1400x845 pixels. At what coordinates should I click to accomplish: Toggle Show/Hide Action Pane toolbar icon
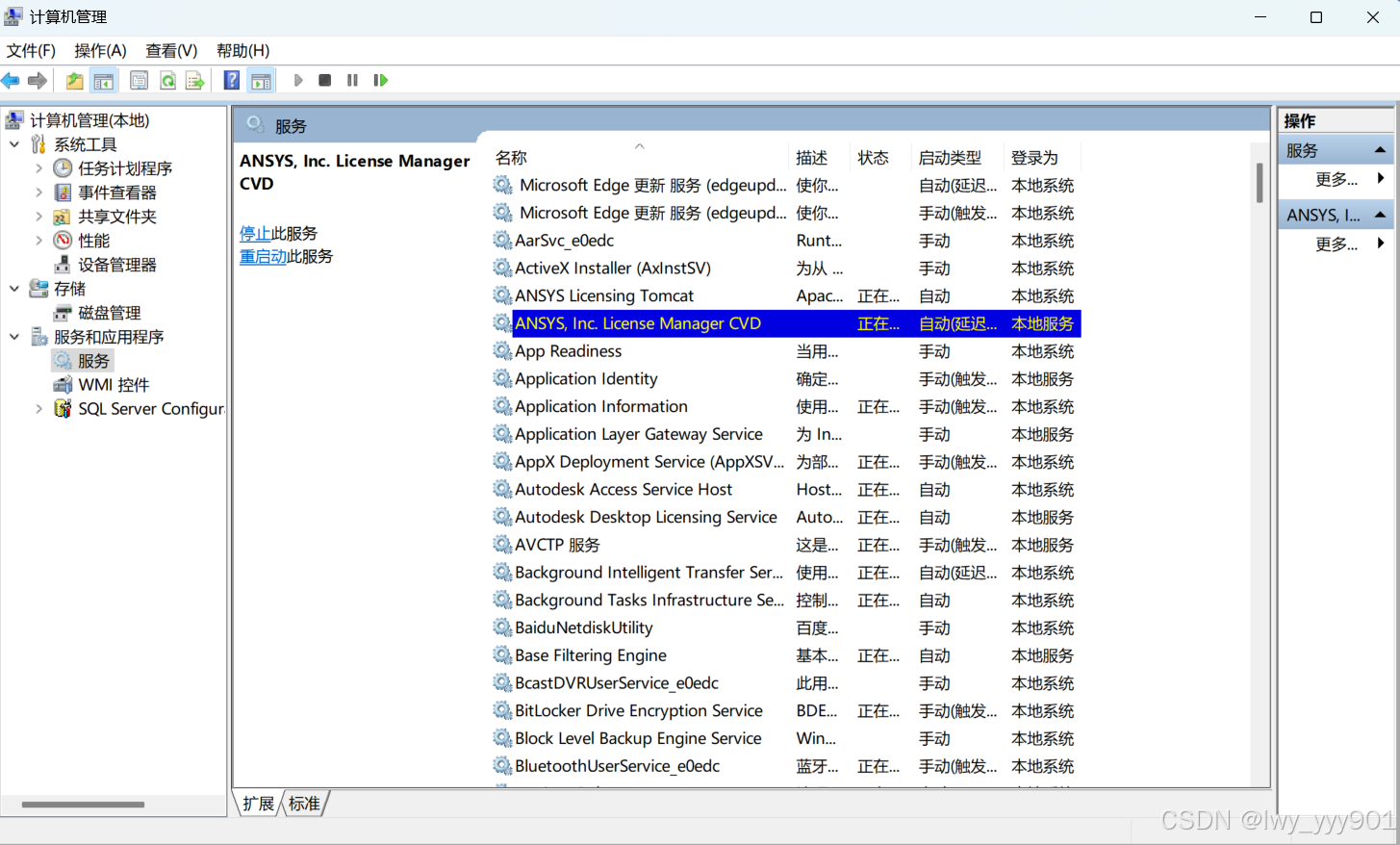coord(261,81)
